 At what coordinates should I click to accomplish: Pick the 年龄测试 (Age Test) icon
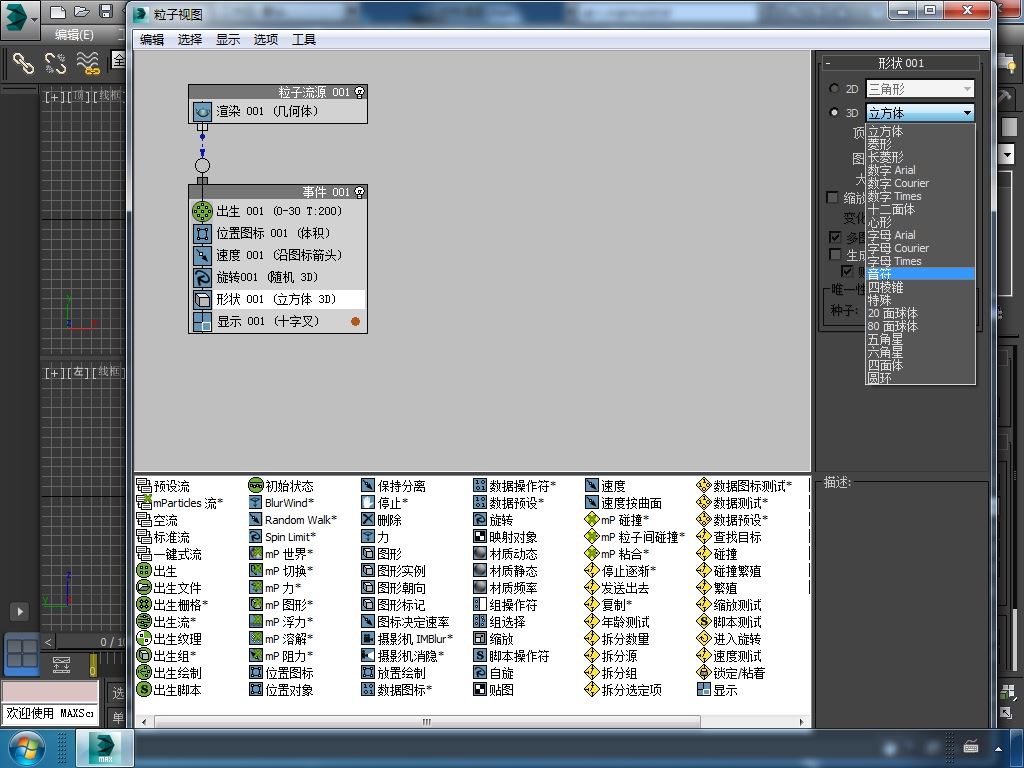(592, 621)
